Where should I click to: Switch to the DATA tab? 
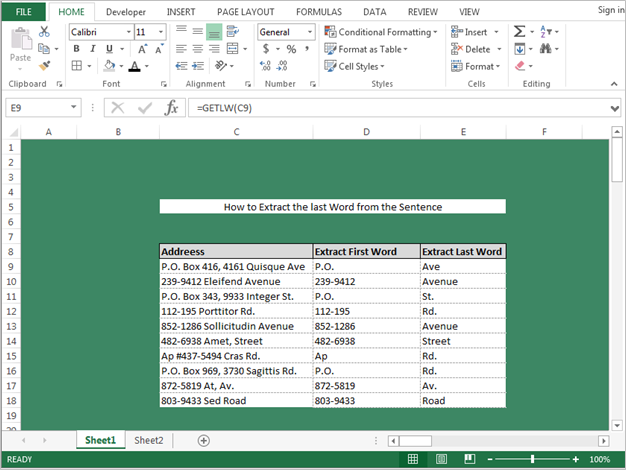point(374,12)
